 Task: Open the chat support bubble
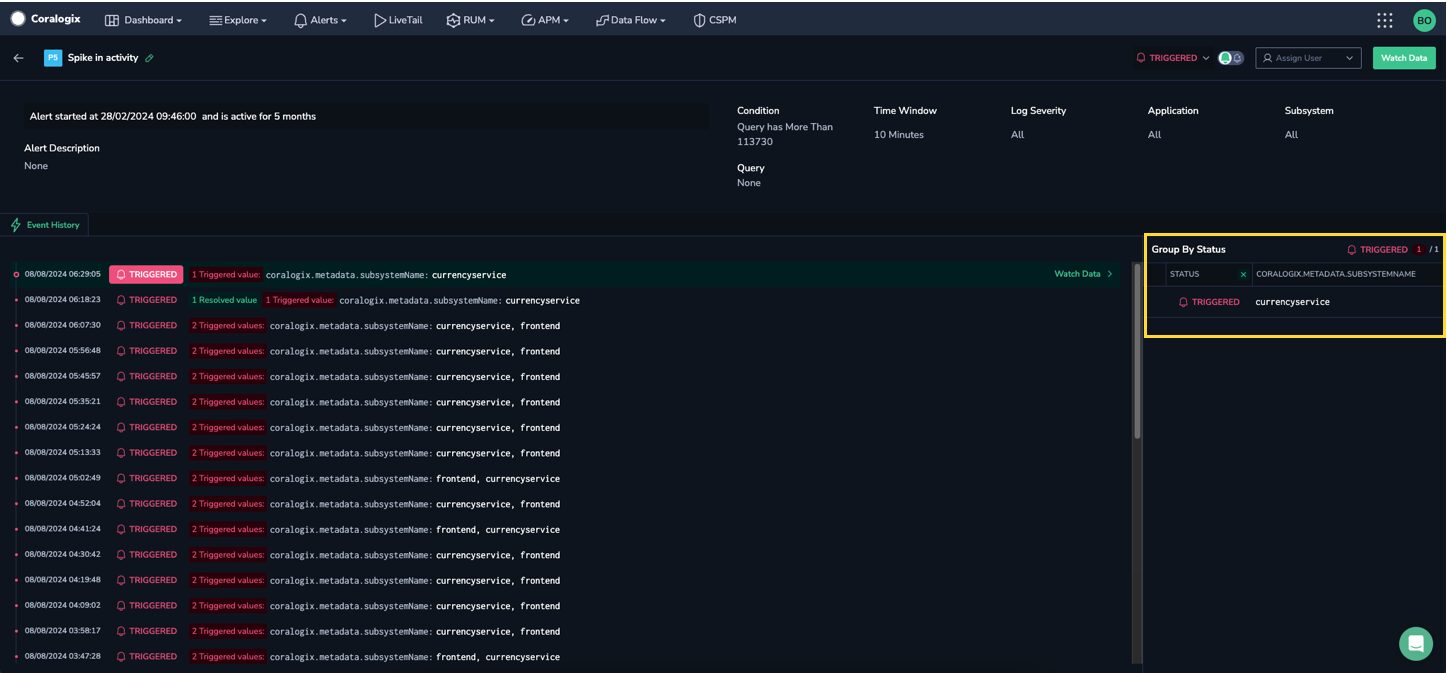(x=1415, y=644)
